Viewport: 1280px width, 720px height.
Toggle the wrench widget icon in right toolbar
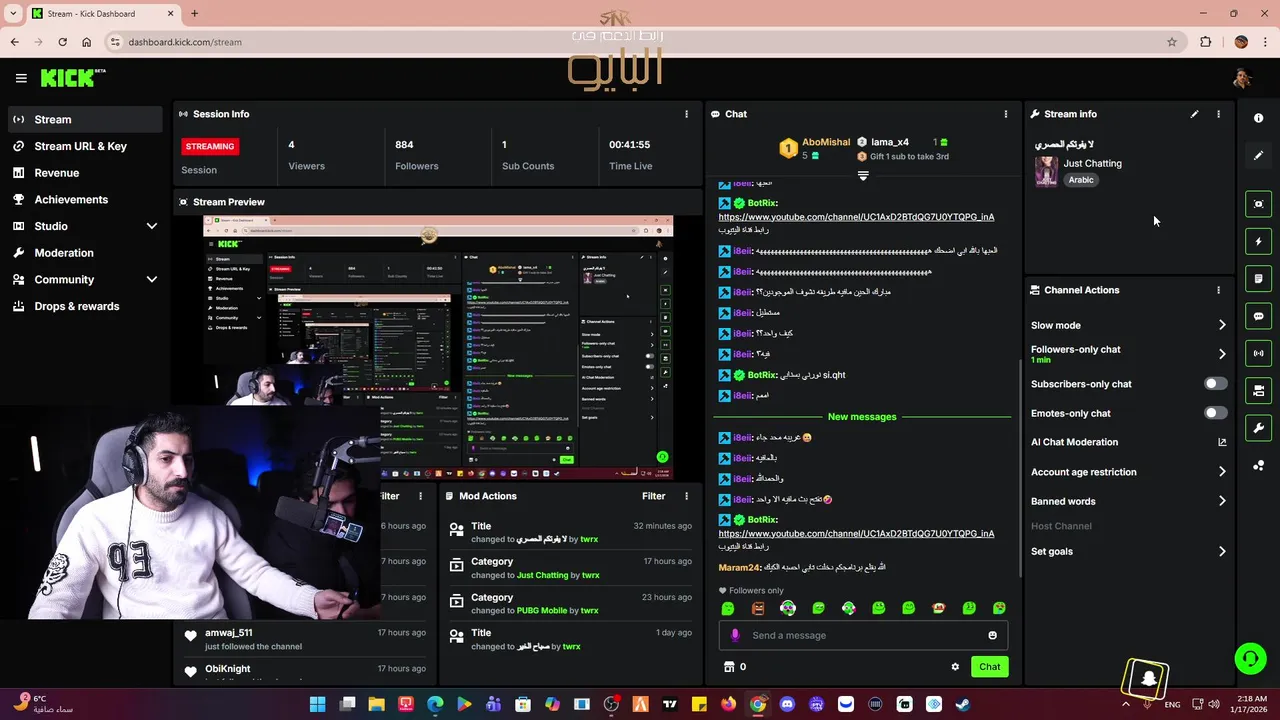pyautogui.click(x=1259, y=428)
